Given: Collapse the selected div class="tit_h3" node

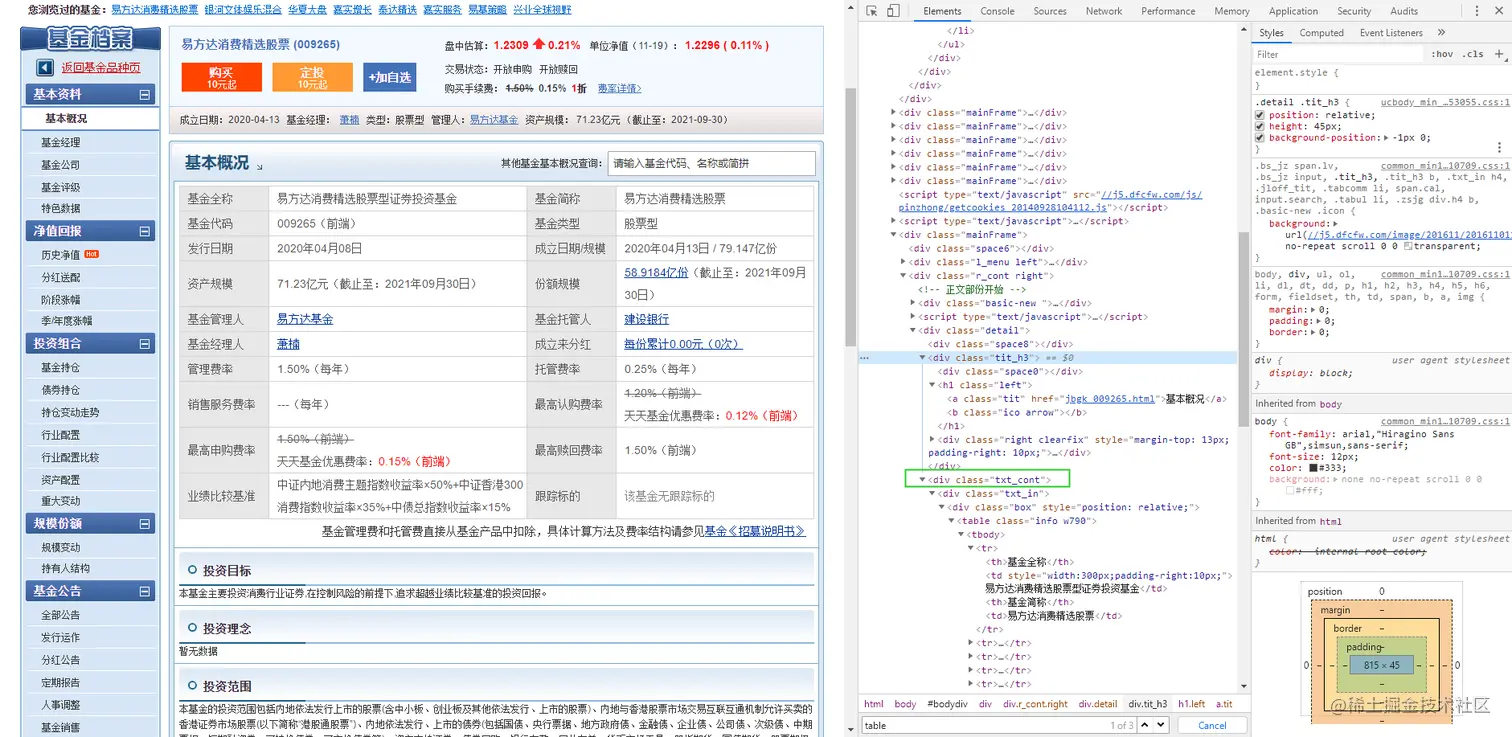Looking at the screenshot, I should 922,357.
